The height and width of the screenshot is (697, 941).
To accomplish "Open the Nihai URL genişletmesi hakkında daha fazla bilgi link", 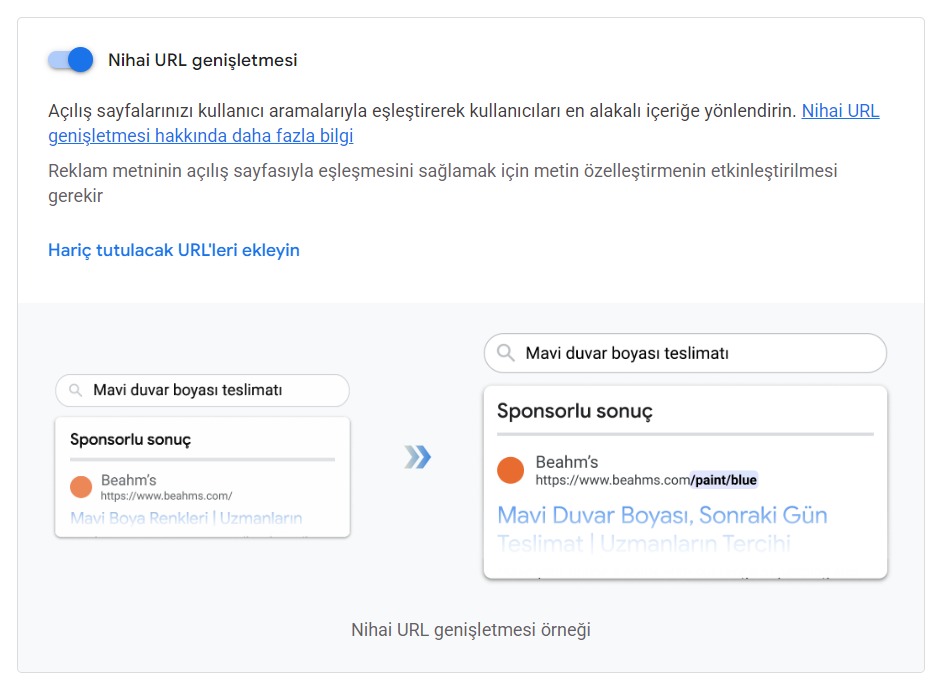I will click(x=200, y=136).
